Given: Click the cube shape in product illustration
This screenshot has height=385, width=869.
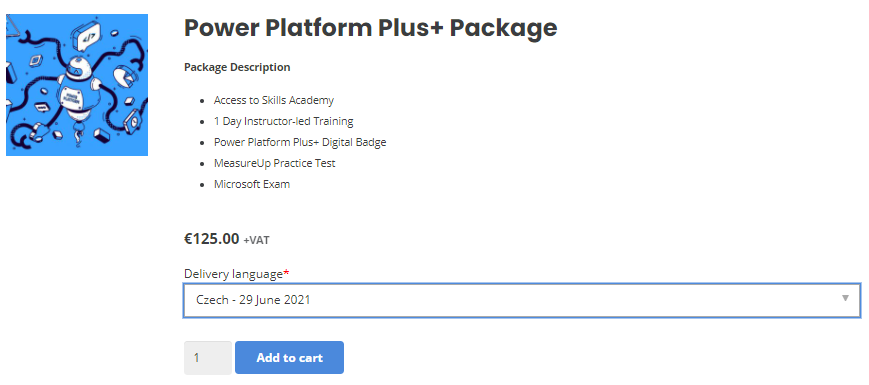Looking at the screenshot, I should point(101,135).
